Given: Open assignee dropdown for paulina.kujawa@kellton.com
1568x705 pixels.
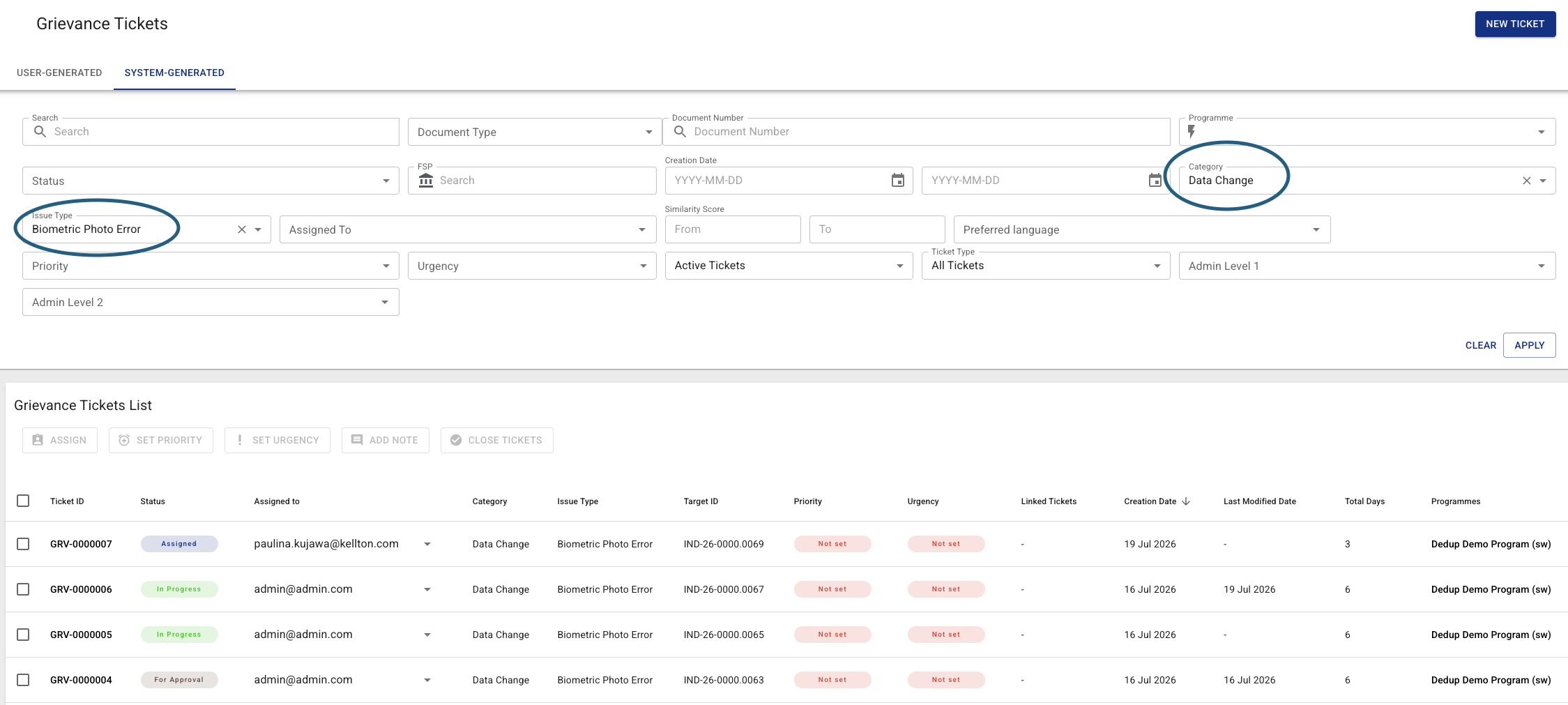Looking at the screenshot, I should [427, 544].
